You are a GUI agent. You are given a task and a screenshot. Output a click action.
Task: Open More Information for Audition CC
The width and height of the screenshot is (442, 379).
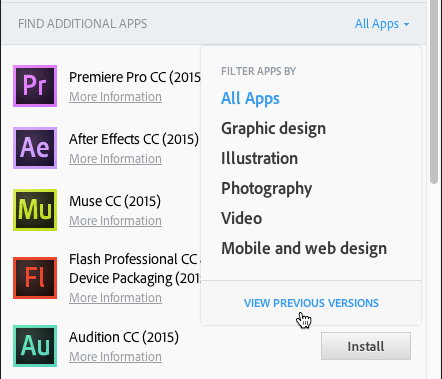pos(115,357)
